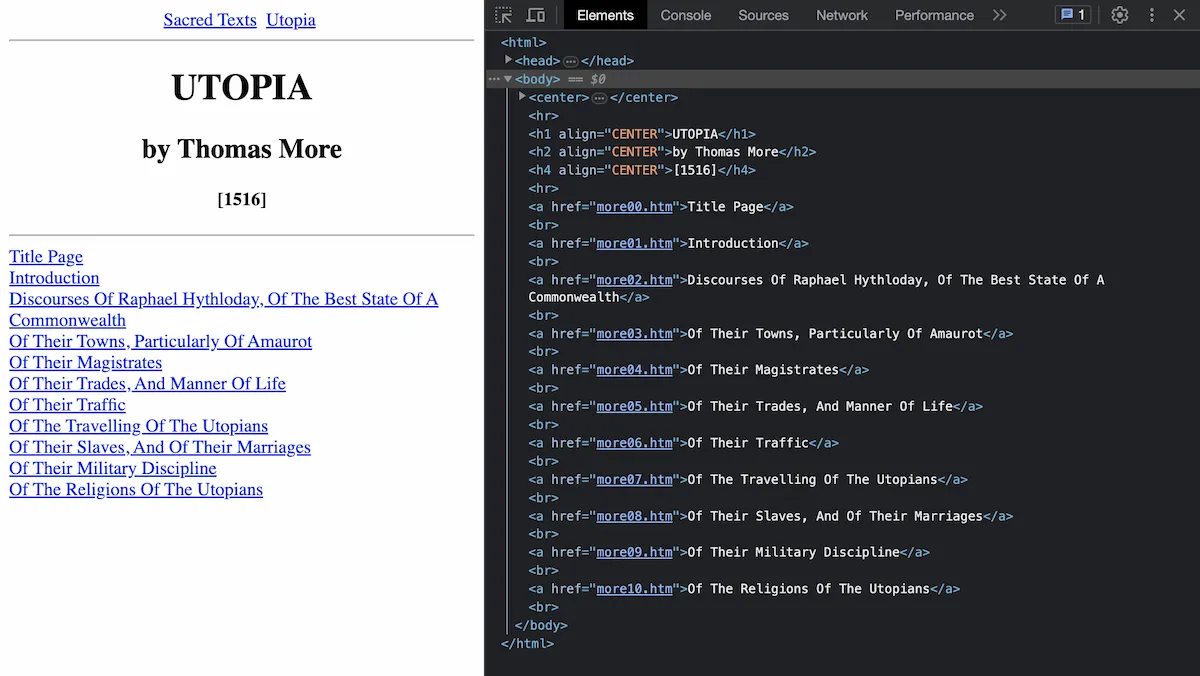Switch to the Elements tab
The image size is (1200, 676).
click(605, 15)
